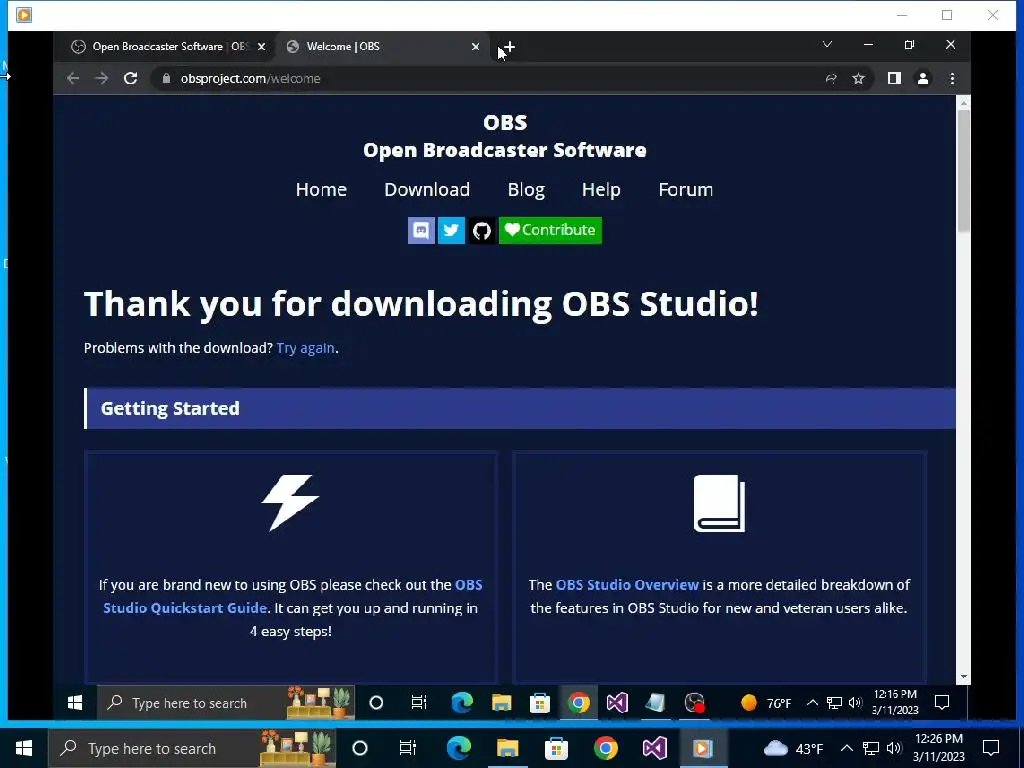Click outer taskbar search box

[x=191, y=748]
